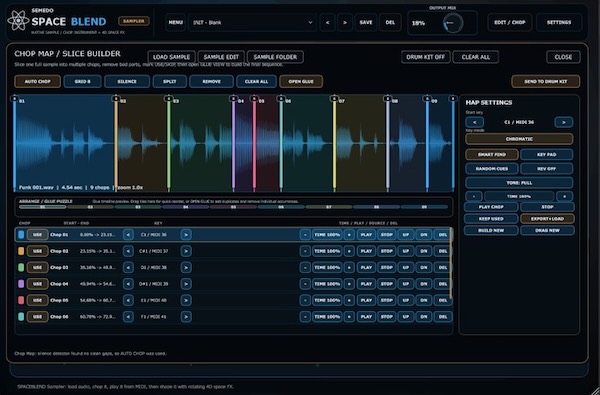Toggle ON for Chop 06
The width and height of the screenshot is (600, 395).
424,317
